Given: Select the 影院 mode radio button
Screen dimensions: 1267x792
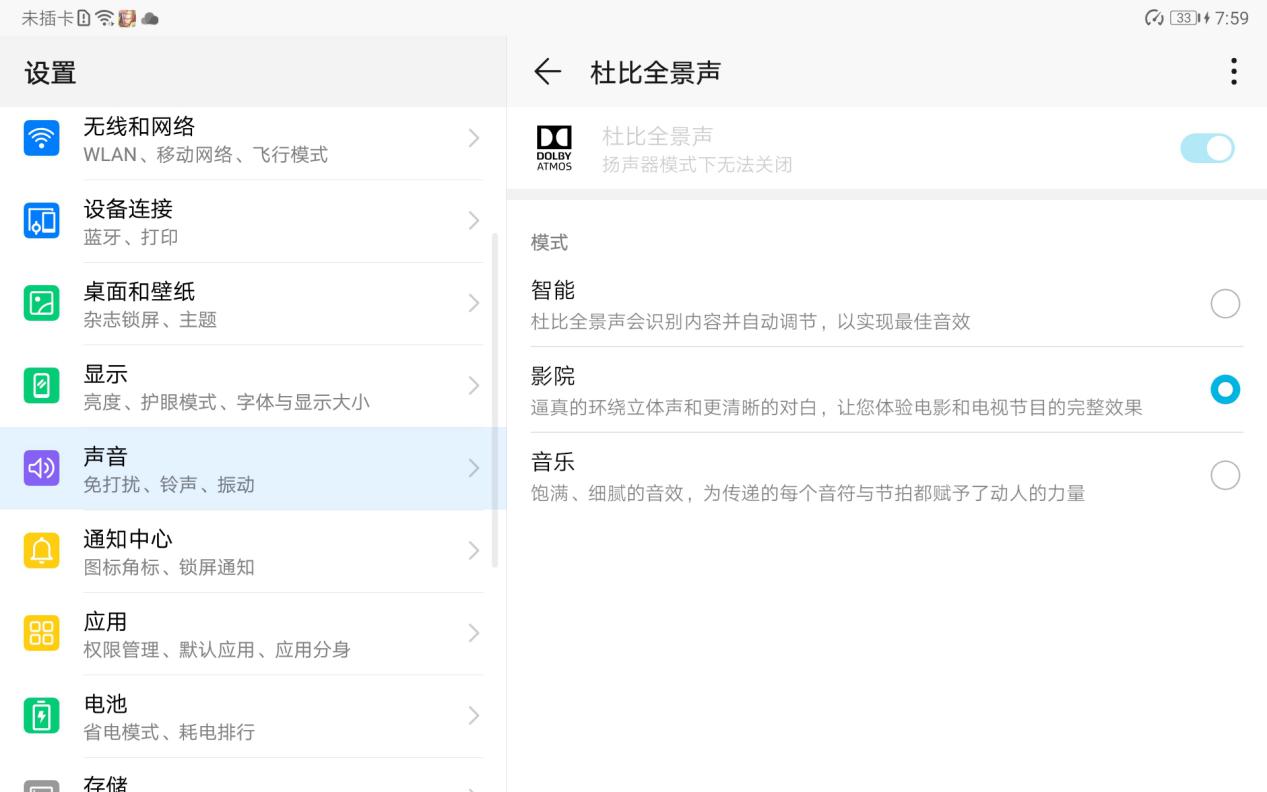Looking at the screenshot, I should pyautogui.click(x=1225, y=389).
